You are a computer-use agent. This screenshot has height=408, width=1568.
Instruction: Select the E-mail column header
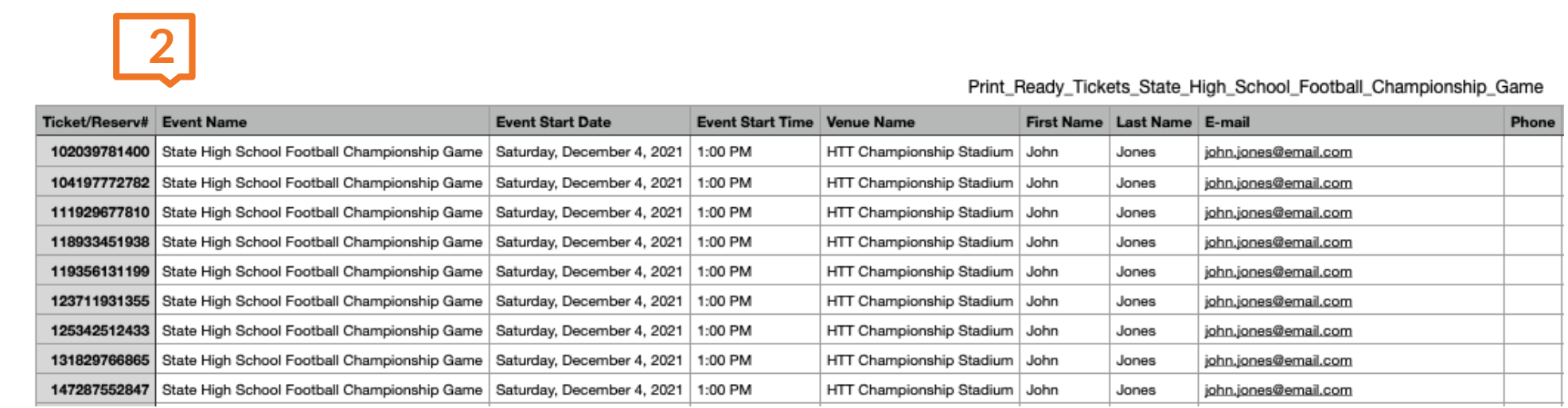[1351, 122]
